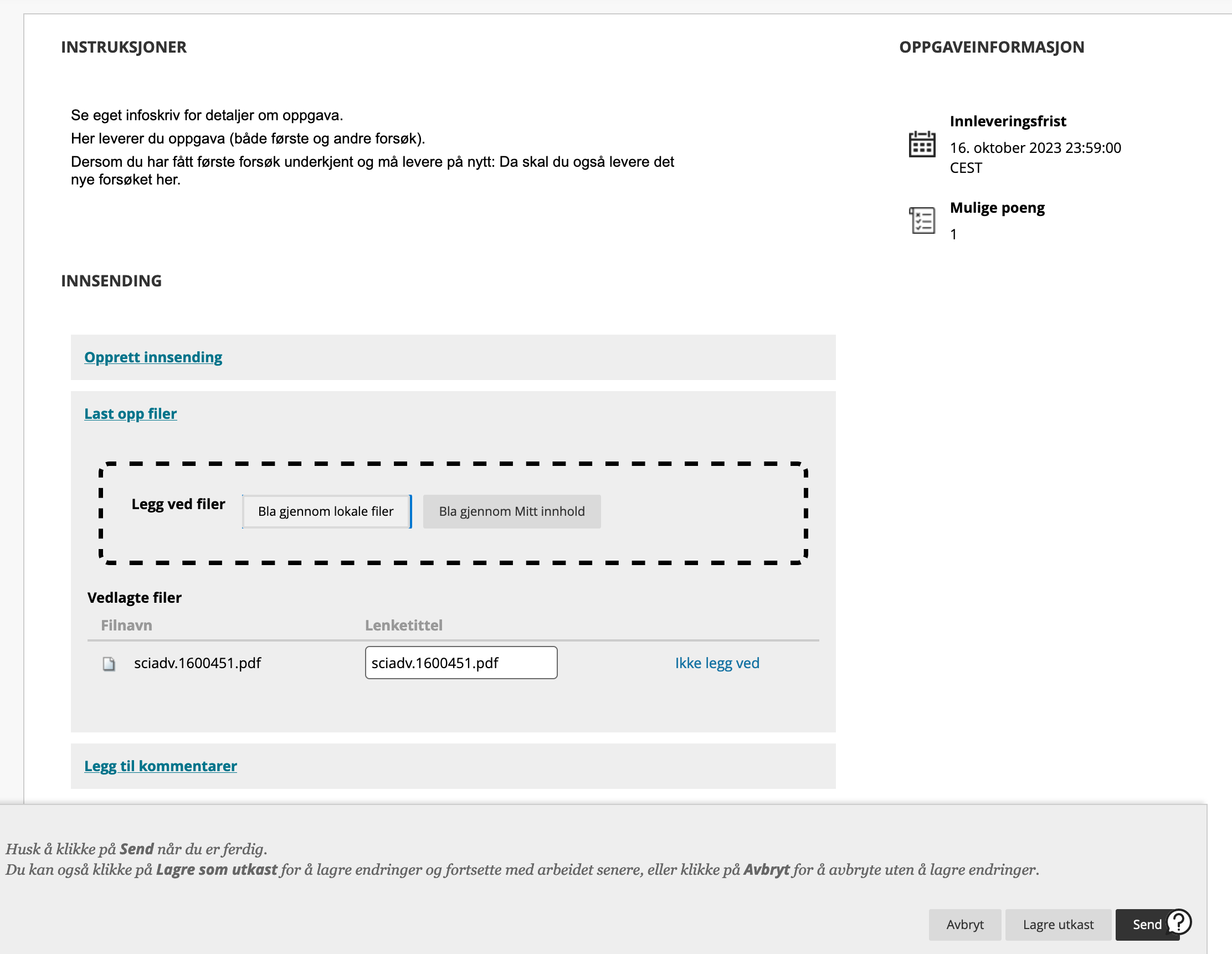This screenshot has width=1232, height=954.
Task: Click the checklist icon beside Mulige poeng
Action: pos(922,220)
